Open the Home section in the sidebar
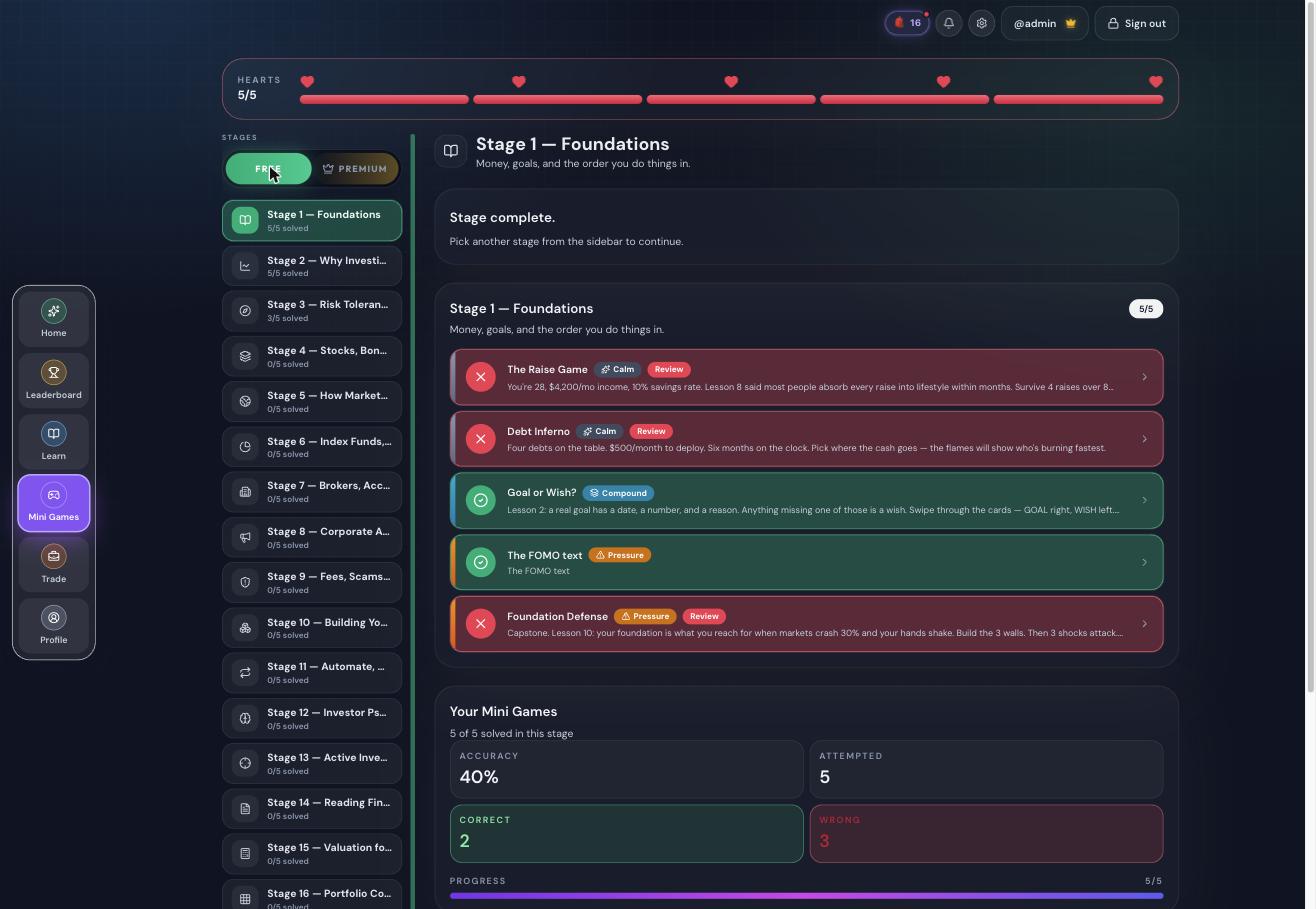This screenshot has width=1316, height=909. (54, 319)
